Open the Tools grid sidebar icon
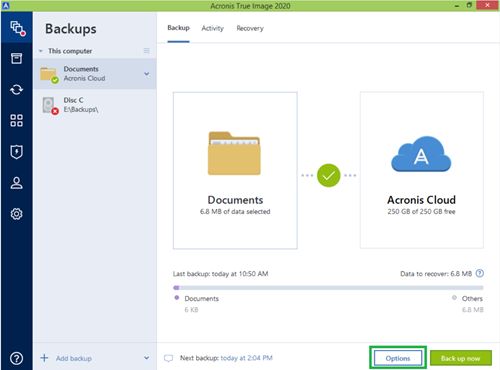500x370 pixels. click(x=16, y=120)
